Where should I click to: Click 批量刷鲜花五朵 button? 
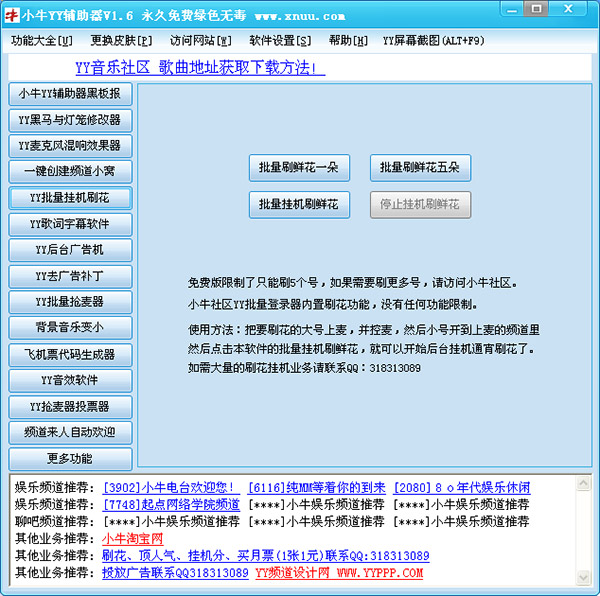coord(420,168)
